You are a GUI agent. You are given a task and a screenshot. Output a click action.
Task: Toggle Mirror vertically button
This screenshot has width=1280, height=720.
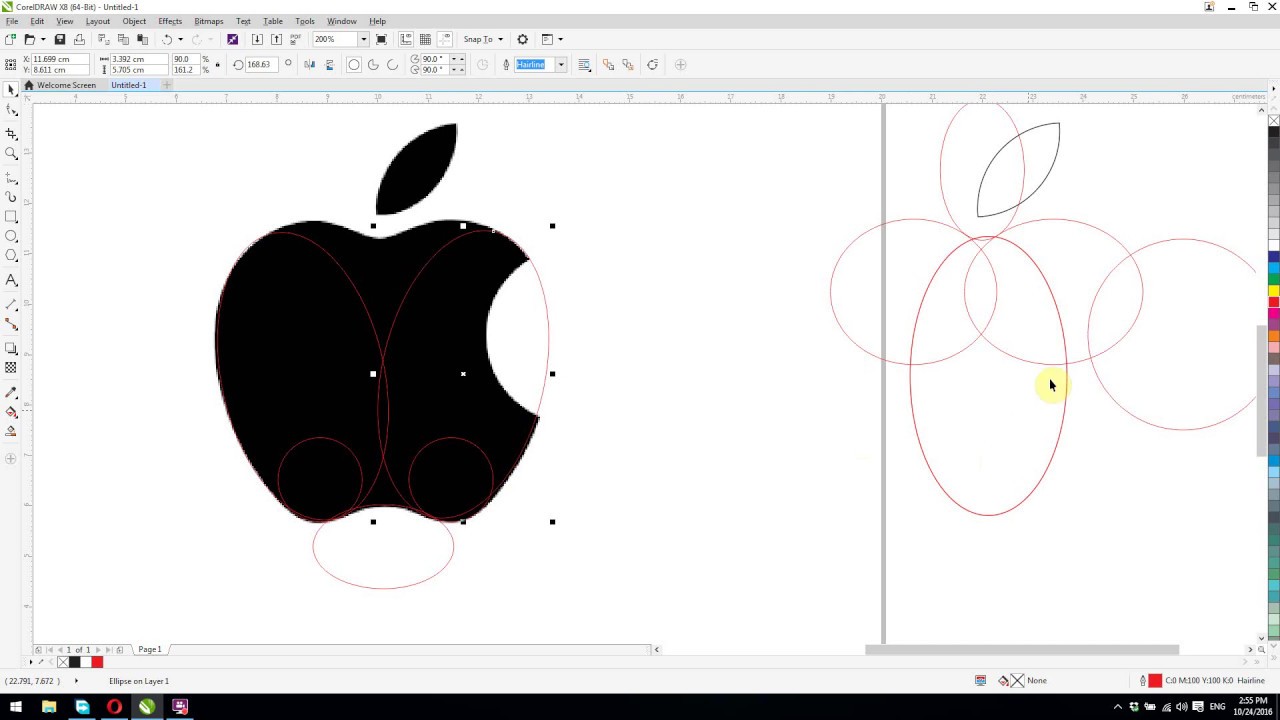point(328,65)
